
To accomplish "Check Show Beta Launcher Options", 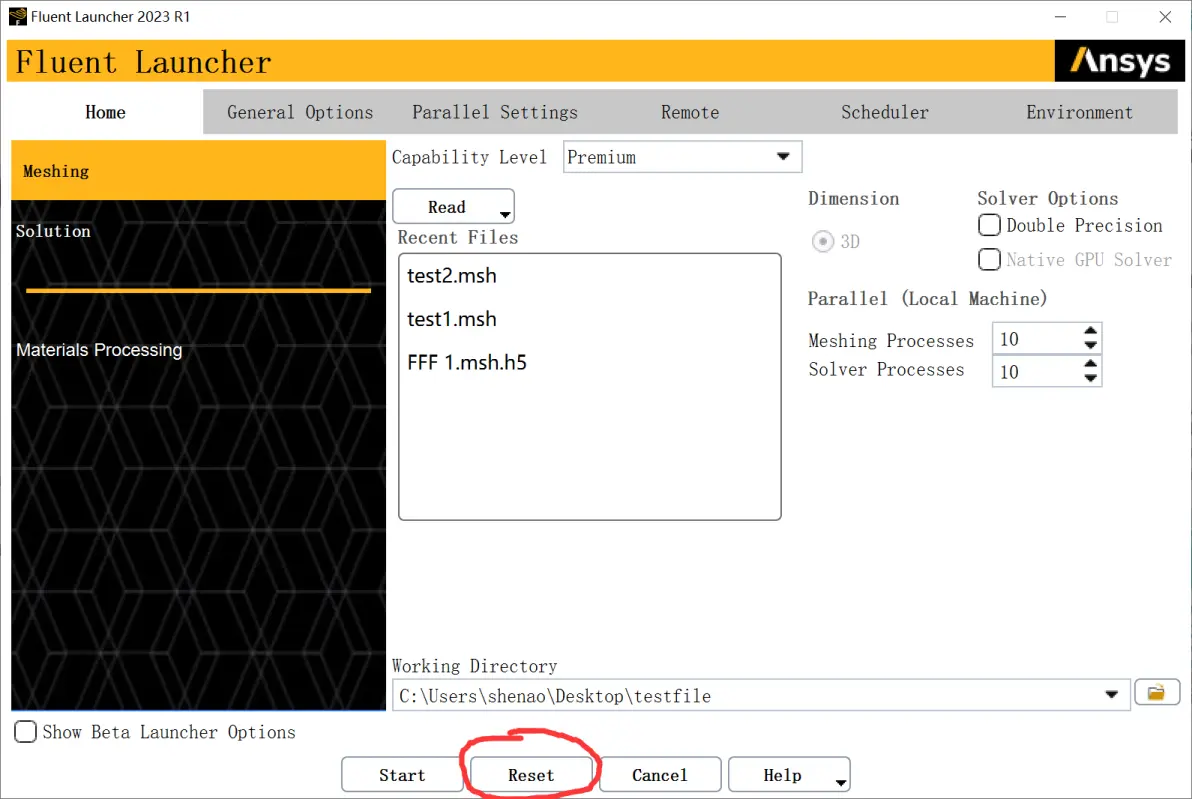I will 25,731.
